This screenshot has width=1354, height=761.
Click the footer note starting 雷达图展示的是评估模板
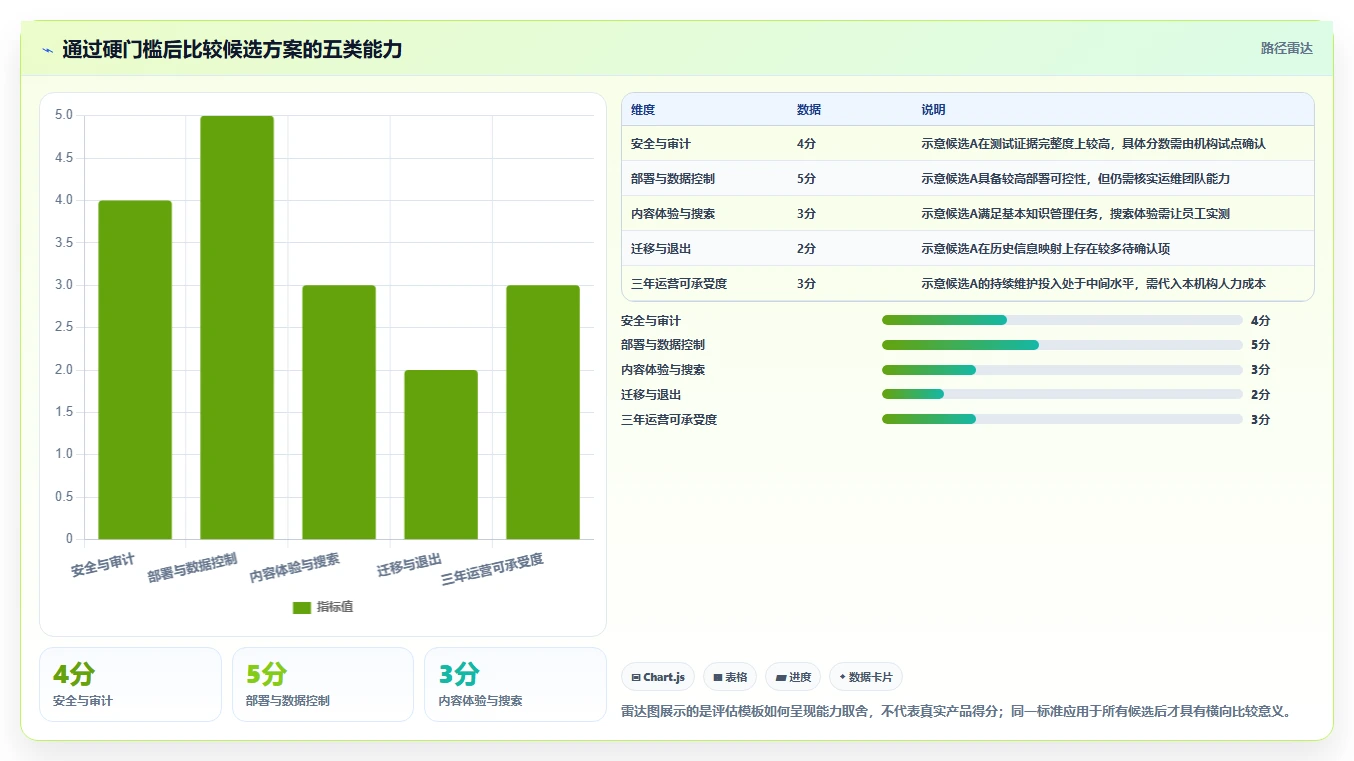coord(957,712)
